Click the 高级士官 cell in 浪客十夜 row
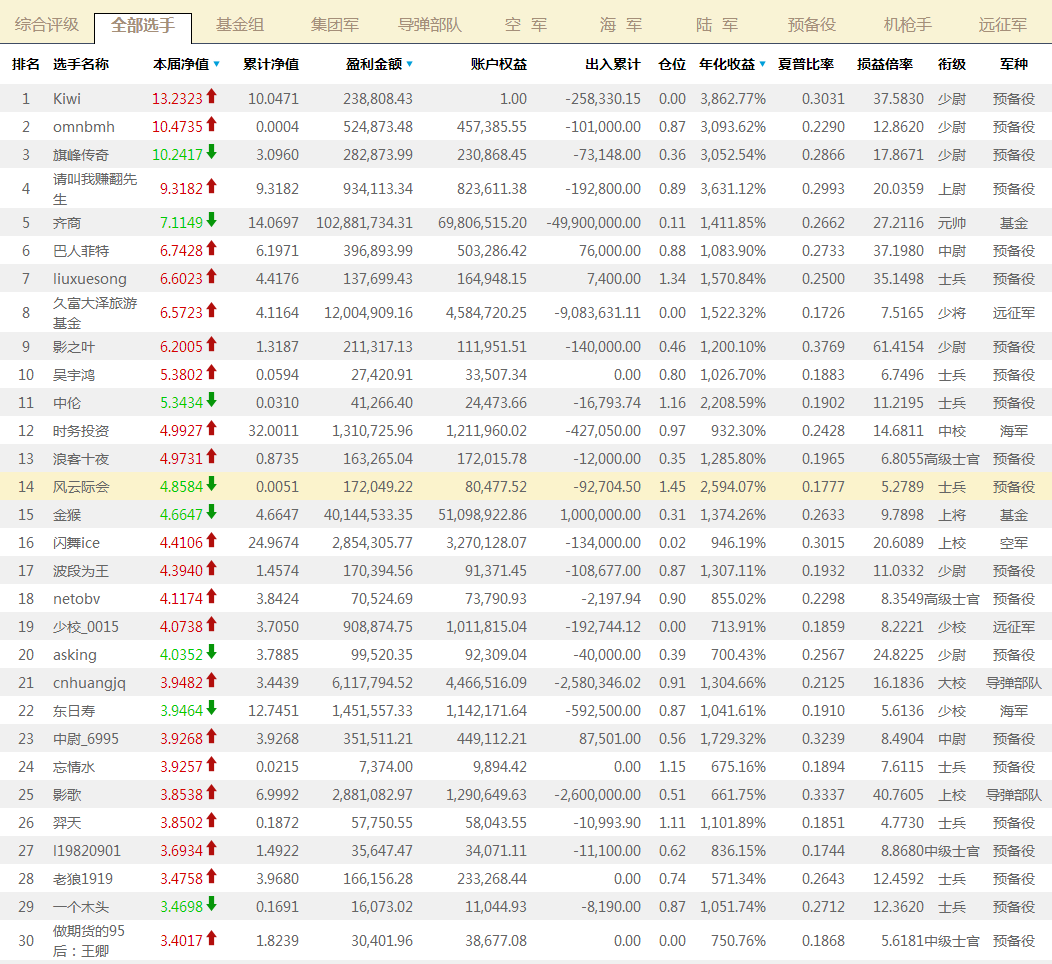 click(x=952, y=460)
